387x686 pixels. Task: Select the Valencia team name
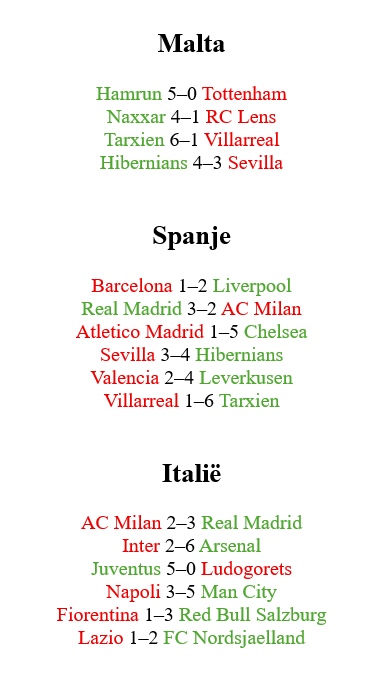tap(125, 378)
